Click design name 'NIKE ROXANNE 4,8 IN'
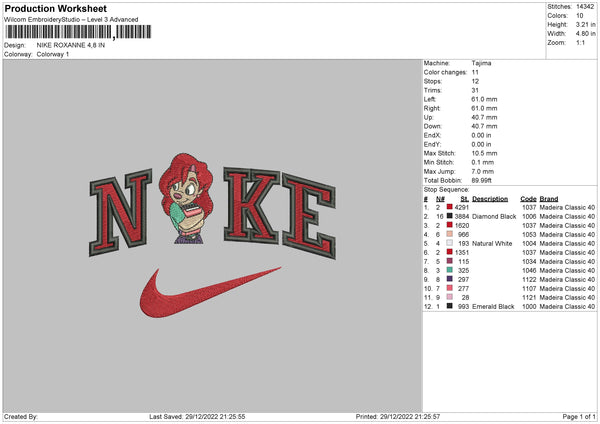The width and height of the screenshot is (600, 424). (71, 45)
